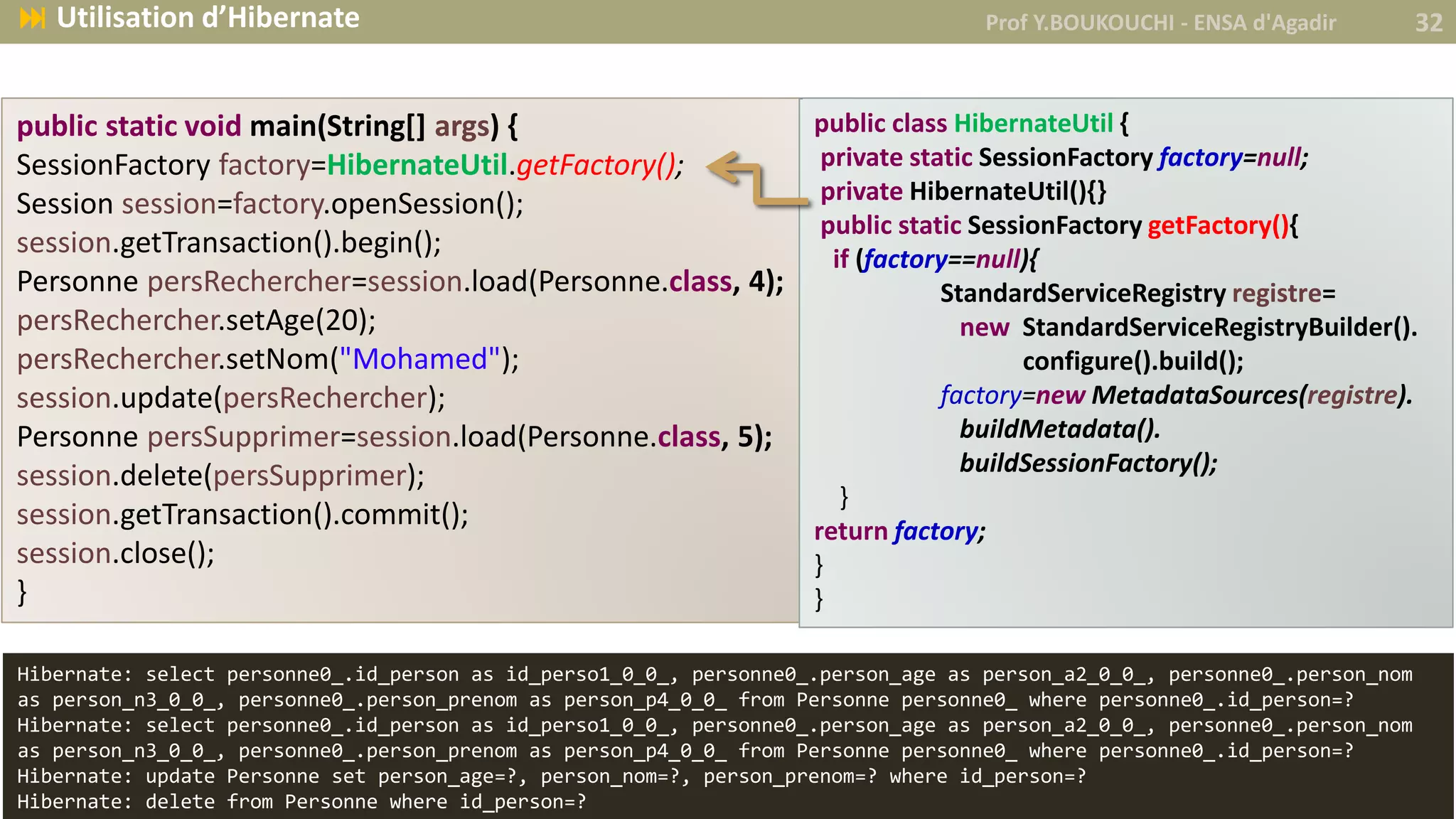The image size is (1456, 819).
Task: Click the line 'configure().build();'
Action: (1133, 362)
